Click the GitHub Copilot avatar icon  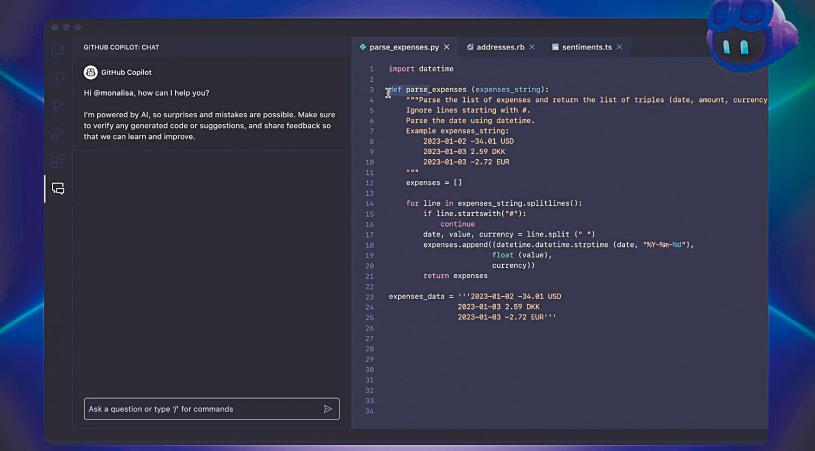pyautogui.click(x=90, y=72)
